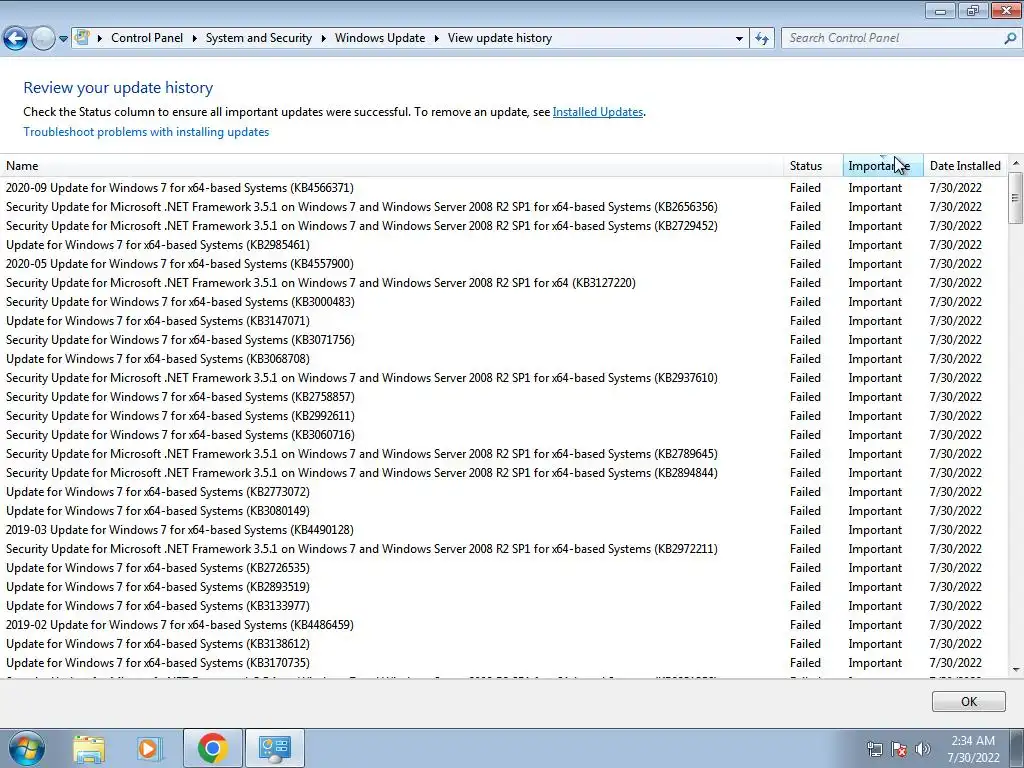The image size is (1024, 768).
Task: Select the KB3068708 update row
Action: 503,359
